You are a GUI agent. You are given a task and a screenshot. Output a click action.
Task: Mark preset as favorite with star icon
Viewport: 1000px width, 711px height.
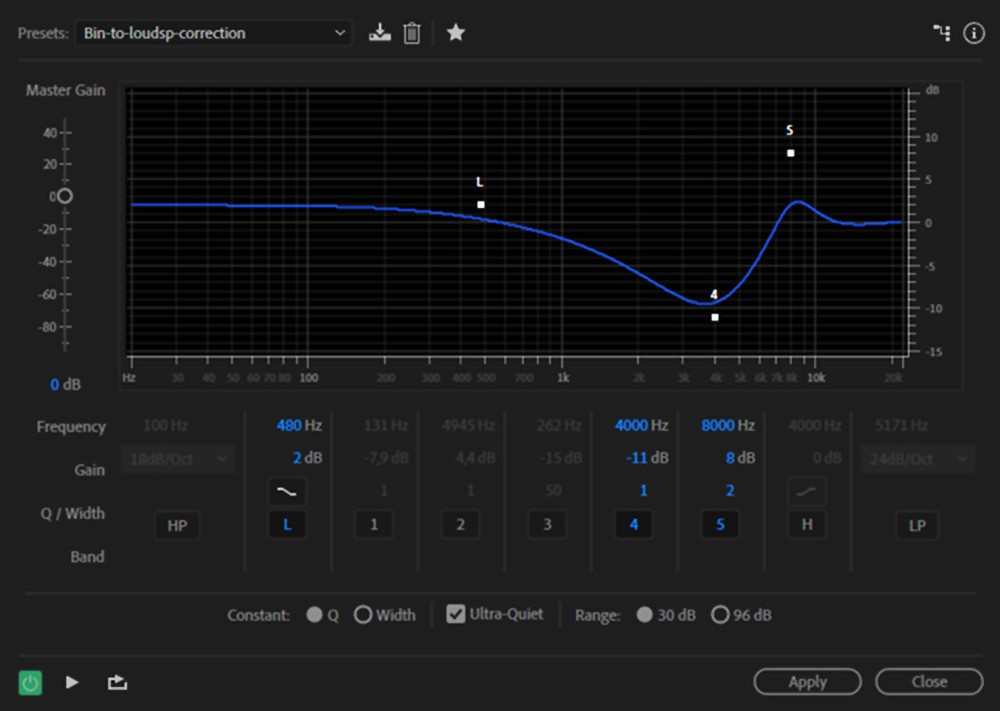456,33
